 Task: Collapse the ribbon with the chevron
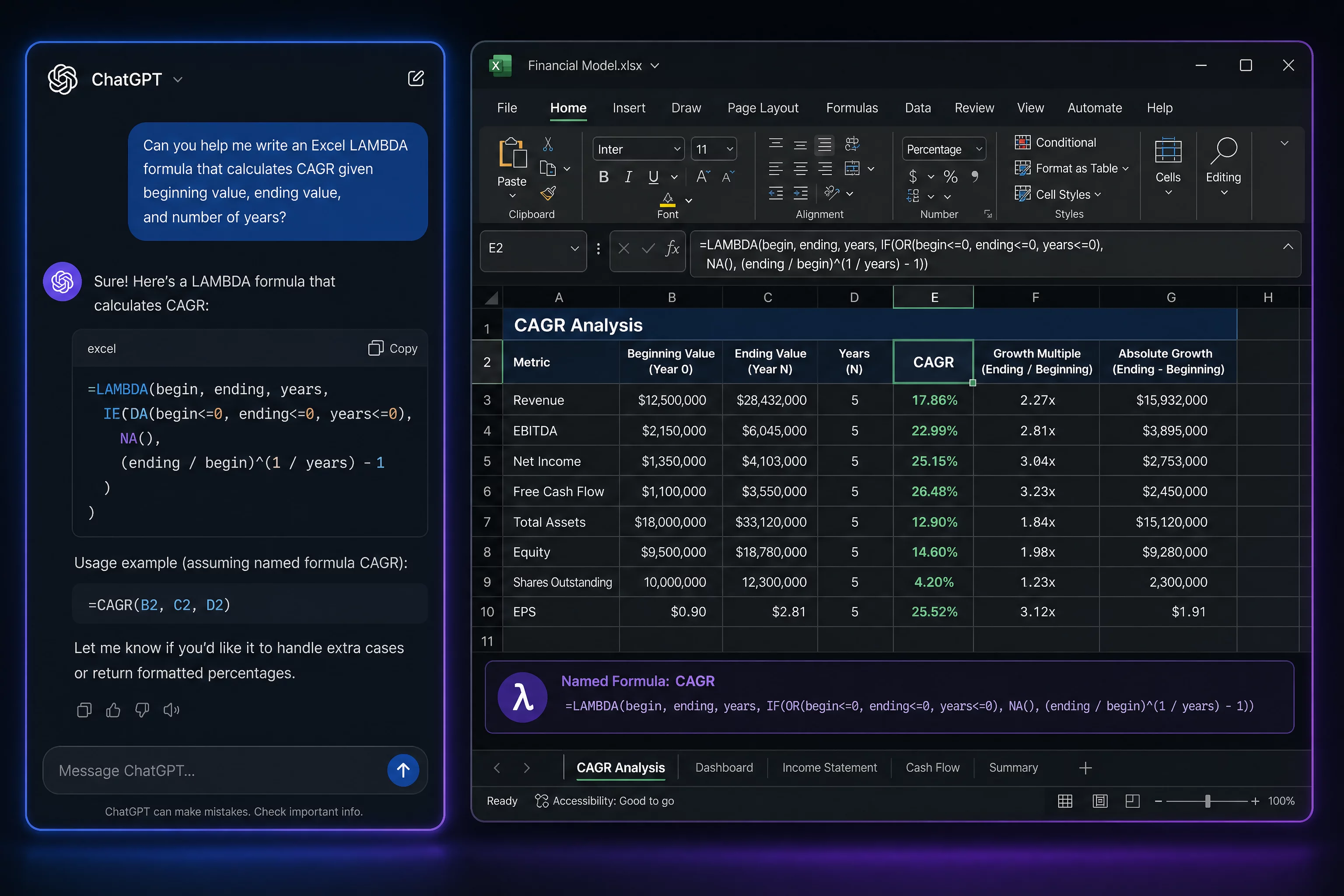click(1284, 143)
